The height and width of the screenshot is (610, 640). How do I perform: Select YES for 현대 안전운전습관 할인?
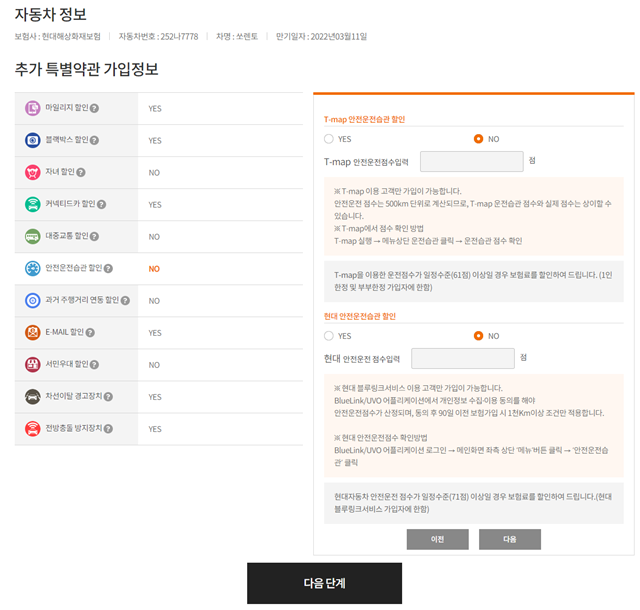point(329,336)
